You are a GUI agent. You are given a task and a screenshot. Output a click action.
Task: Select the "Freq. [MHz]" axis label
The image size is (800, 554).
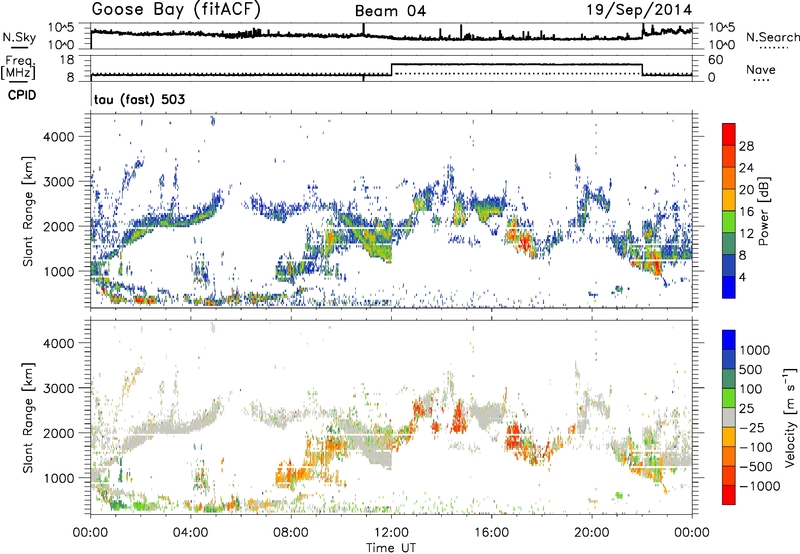click(x=19, y=67)
